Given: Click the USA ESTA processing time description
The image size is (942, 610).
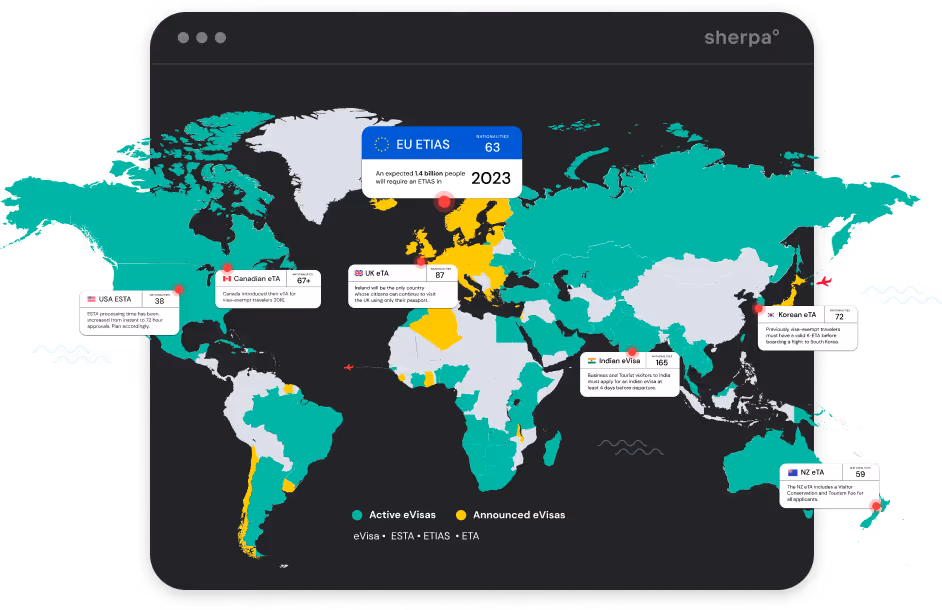Looking at the screenshot, I should (x=125, y=320).
